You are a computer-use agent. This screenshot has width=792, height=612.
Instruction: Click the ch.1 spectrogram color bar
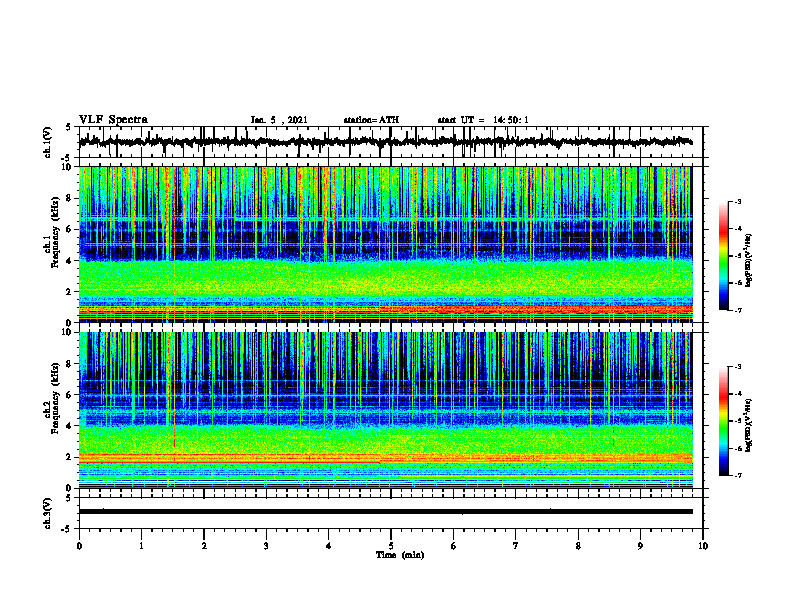point(723,256)
